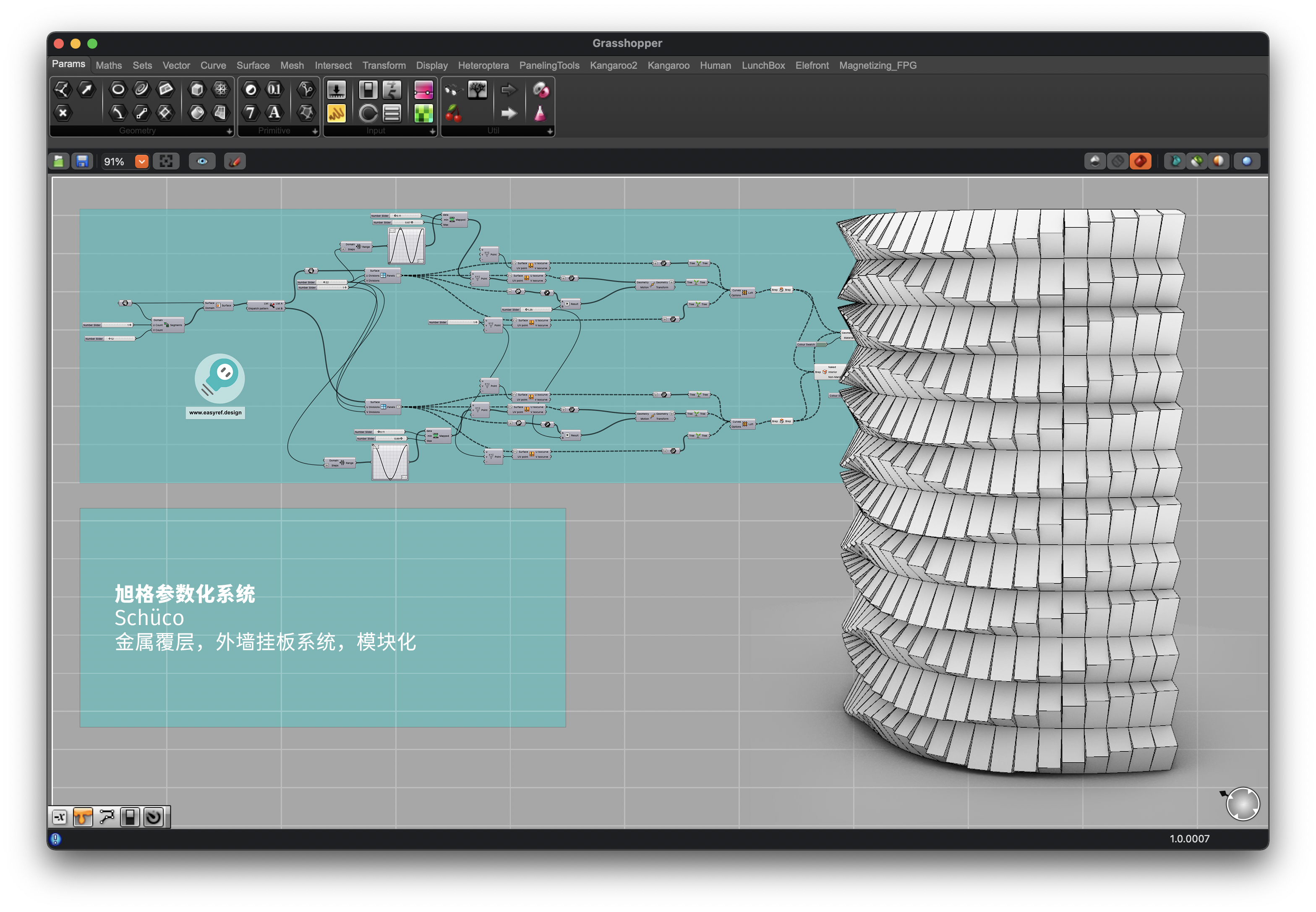Save the document with floppy icon

[x=82, y=162]
